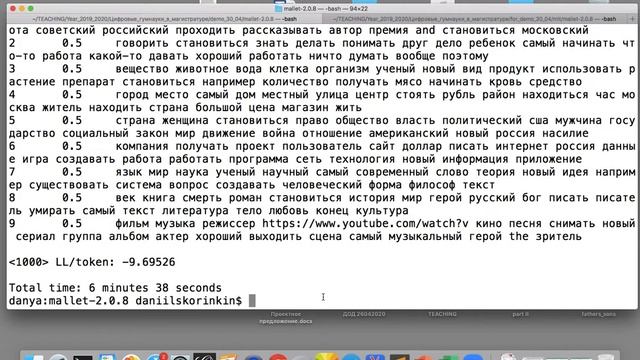Open a new terminal tab with plus button
This screenshot has height=360, width=640.
point(632,19)
